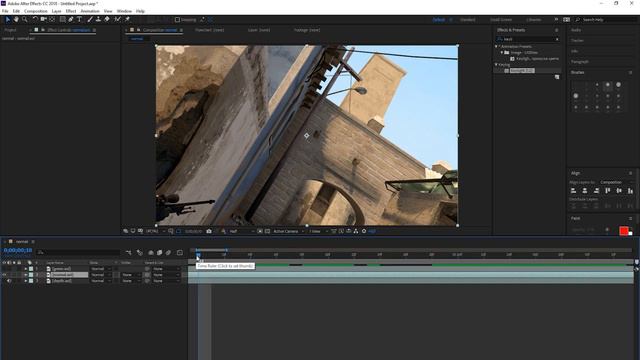The height and width of the screenshot is (360, 640).
Task: Select the Pen tool
Action: tap(71, 19)
